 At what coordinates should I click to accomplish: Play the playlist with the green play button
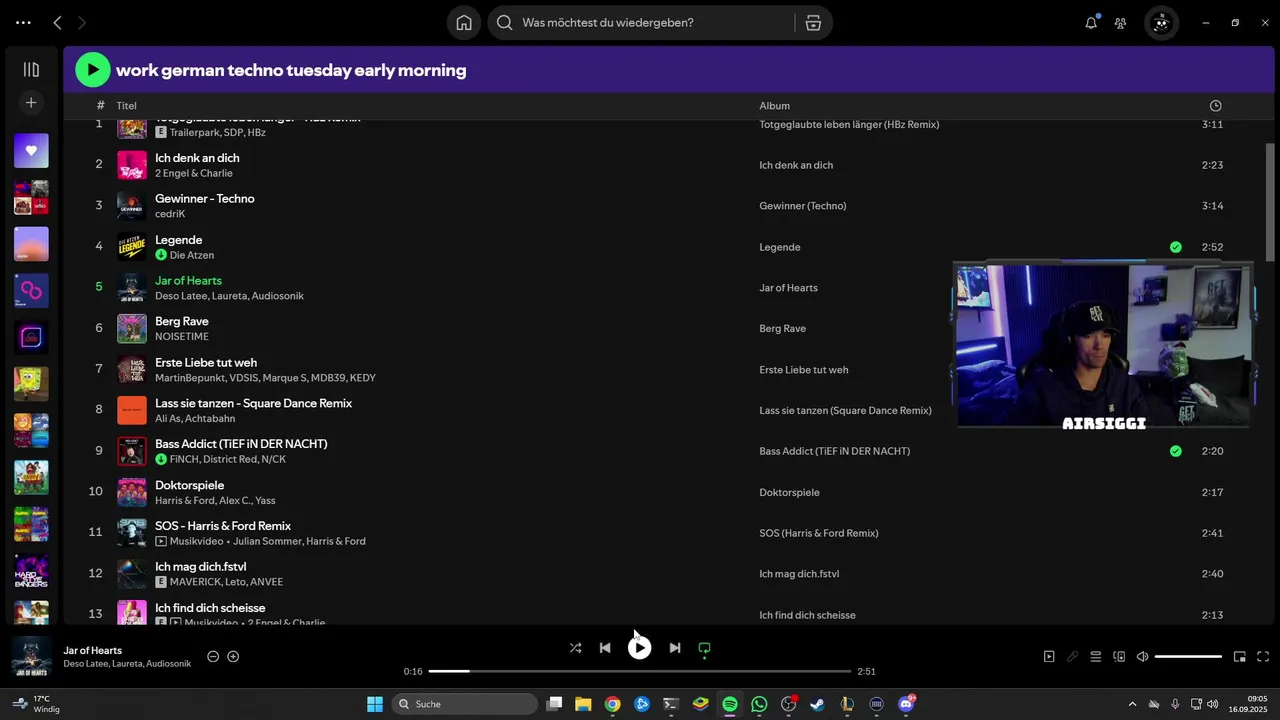(x=93, y=70)
